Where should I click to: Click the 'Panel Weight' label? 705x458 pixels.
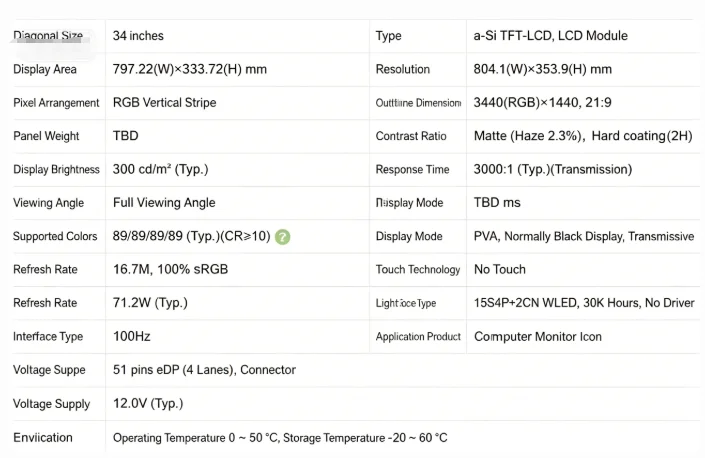46,136
